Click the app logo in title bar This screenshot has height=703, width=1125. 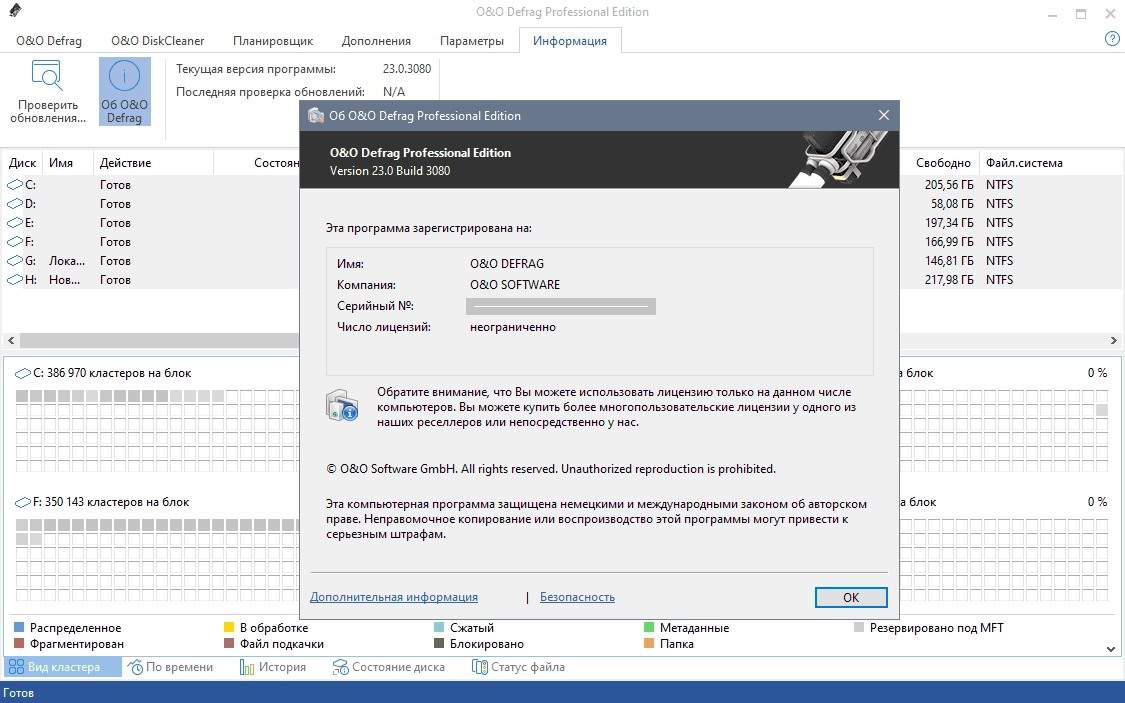pos(14,11)
